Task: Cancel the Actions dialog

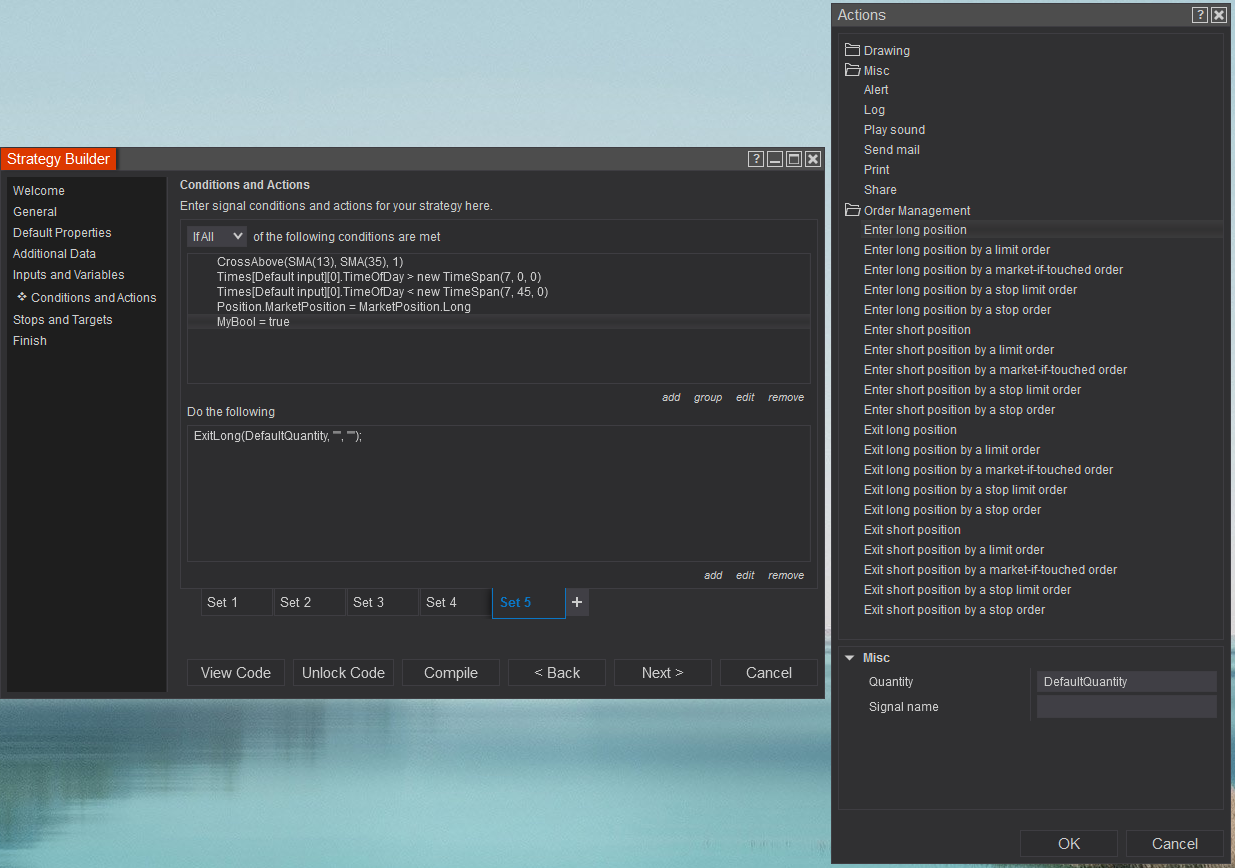Action: 1175,844
